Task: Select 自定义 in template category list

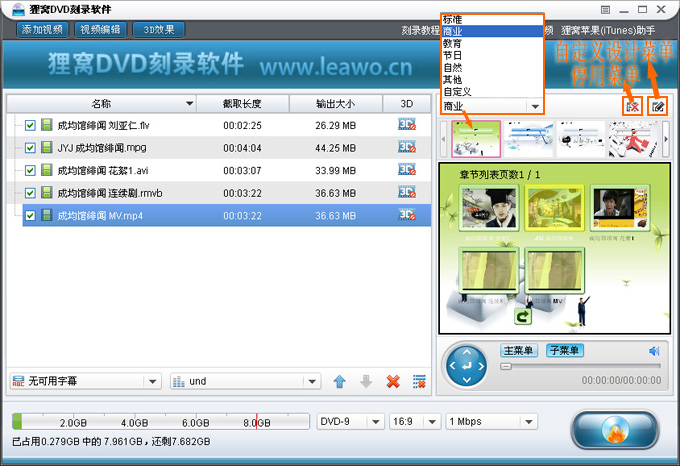Action: [492, 92]
